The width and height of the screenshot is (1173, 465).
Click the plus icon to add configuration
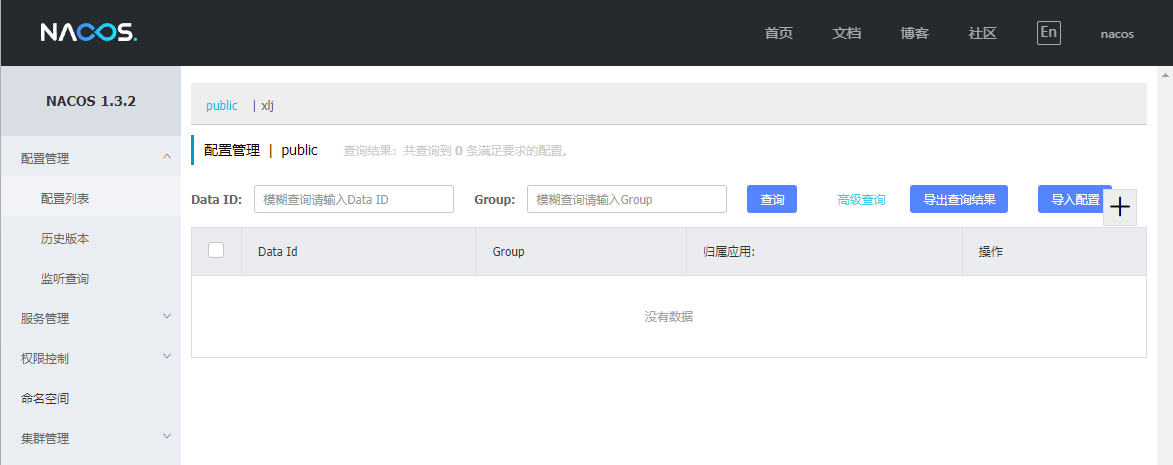(x=1120, y=207)
